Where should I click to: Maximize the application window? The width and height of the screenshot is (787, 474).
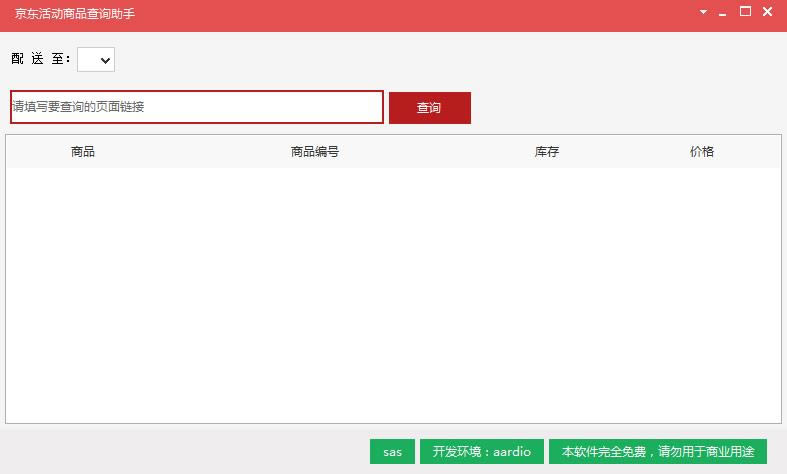pyautogui.click(x=745, y=11)
